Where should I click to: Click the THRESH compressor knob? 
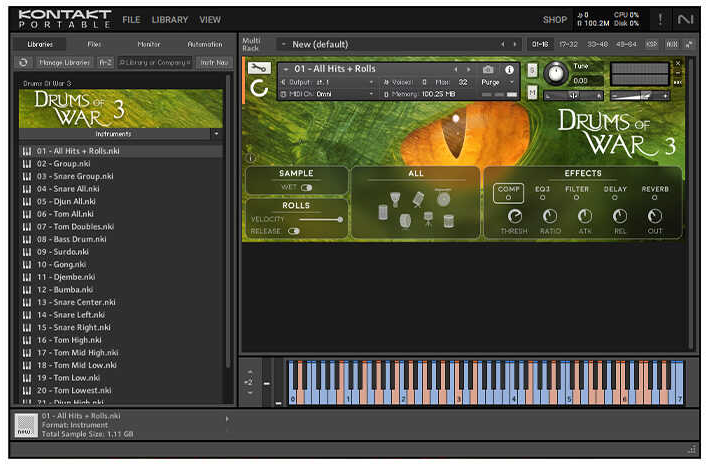(515, 216)
